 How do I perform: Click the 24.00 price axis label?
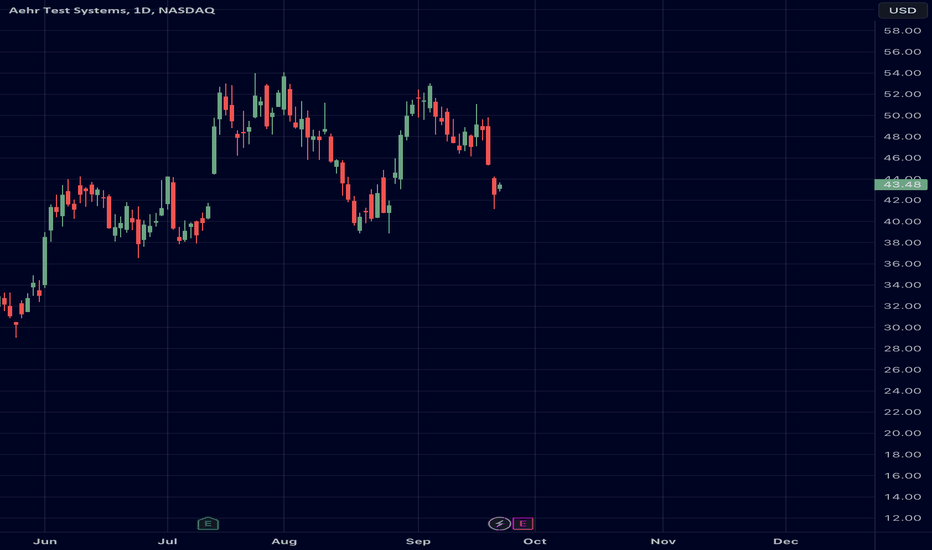902,391
